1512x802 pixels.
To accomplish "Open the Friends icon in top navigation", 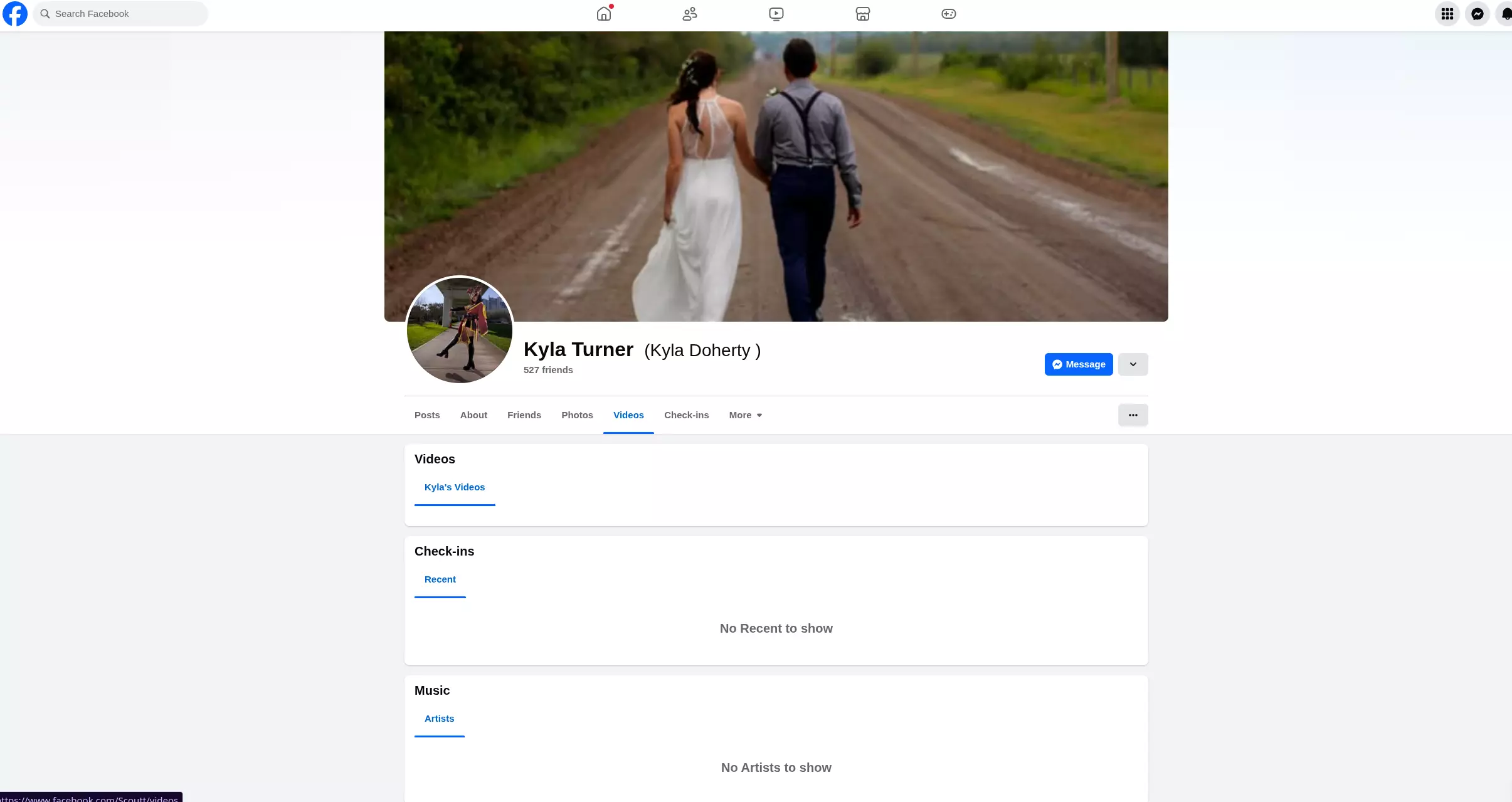I will [x=690, y=14].
